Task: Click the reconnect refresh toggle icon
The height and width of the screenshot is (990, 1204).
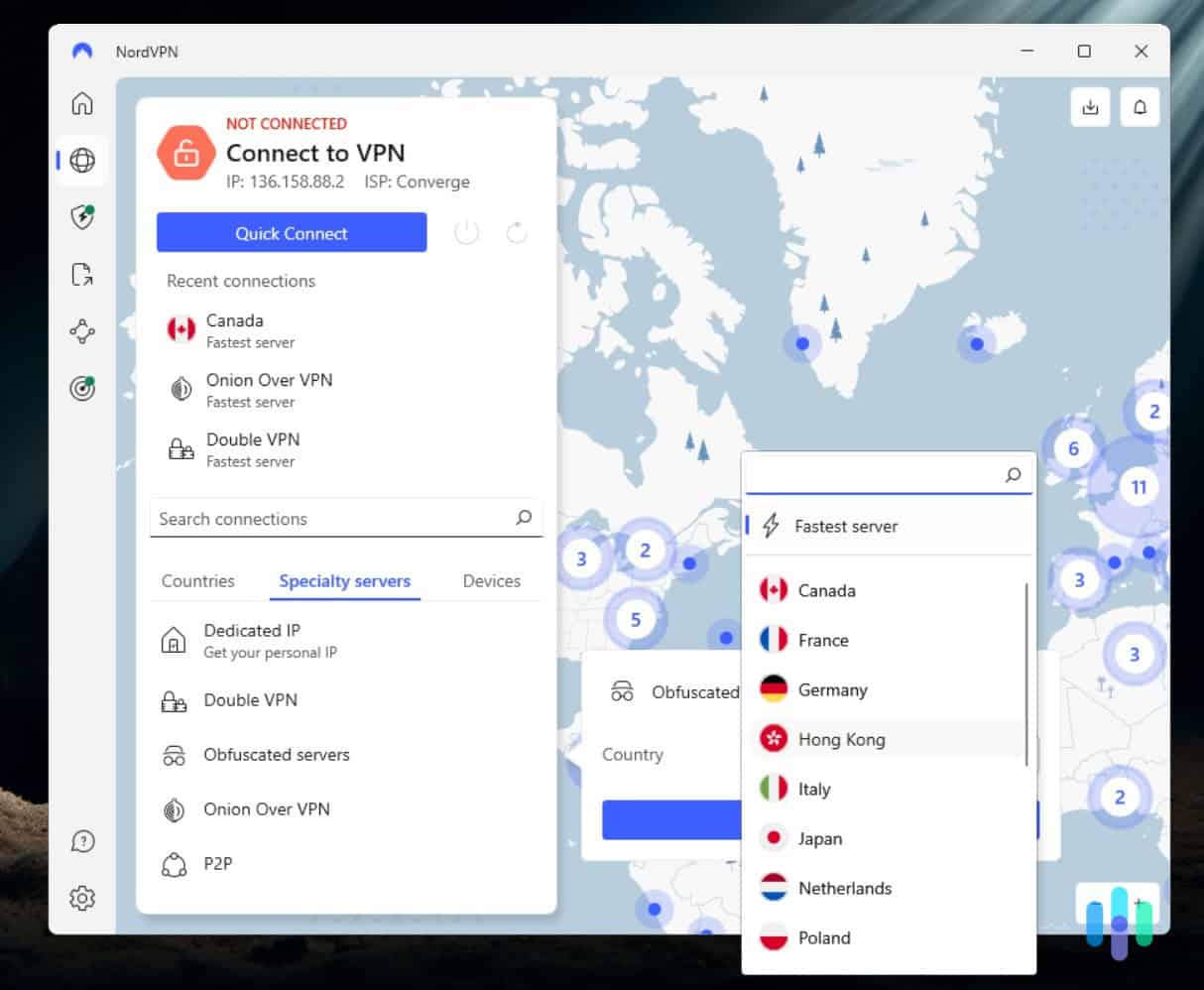Action: click(x=516, y=232)
